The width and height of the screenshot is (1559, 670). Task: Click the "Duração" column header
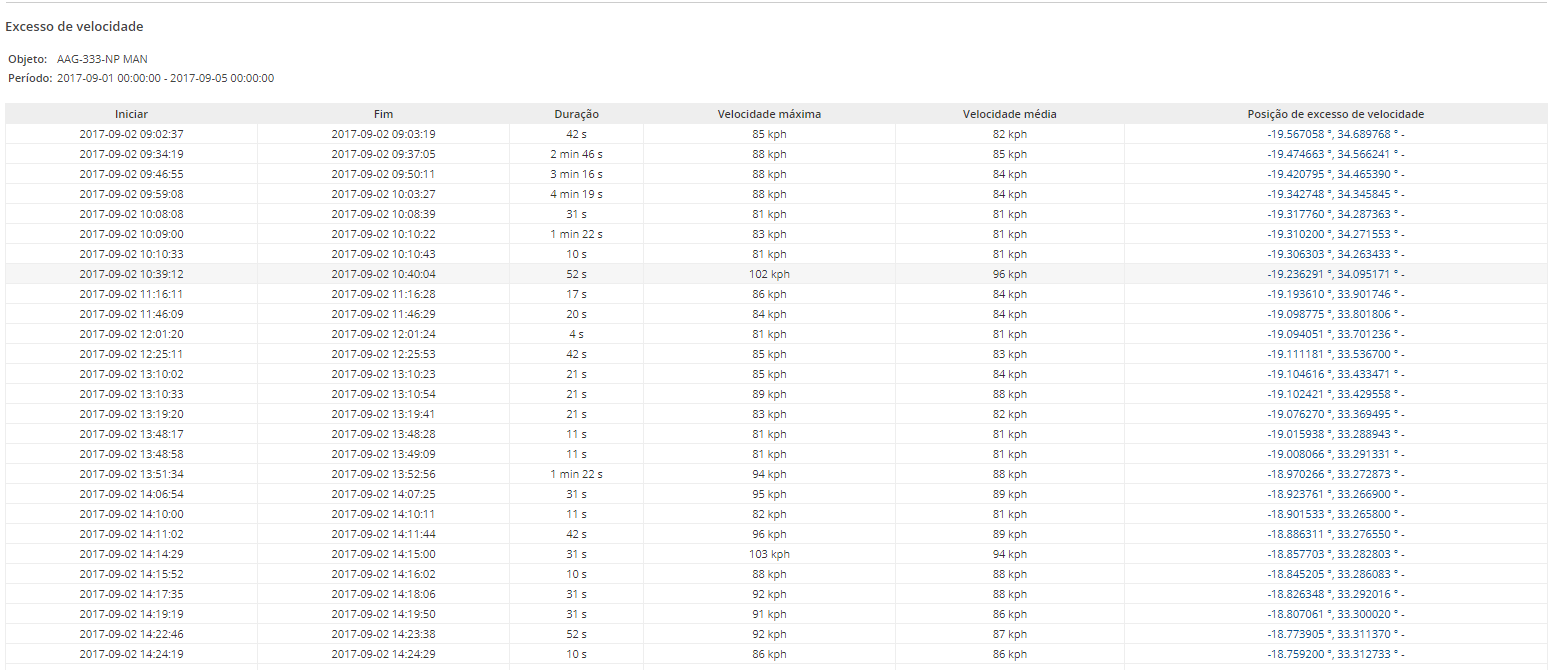[576, 114]
